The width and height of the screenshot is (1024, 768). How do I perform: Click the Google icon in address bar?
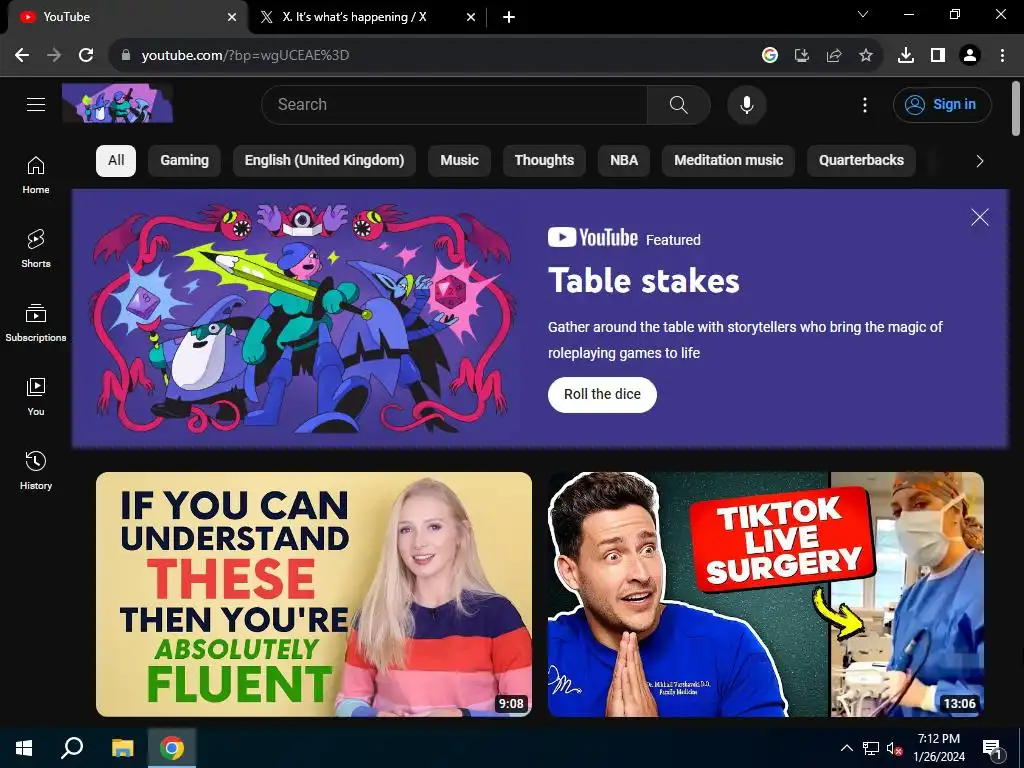770,56
